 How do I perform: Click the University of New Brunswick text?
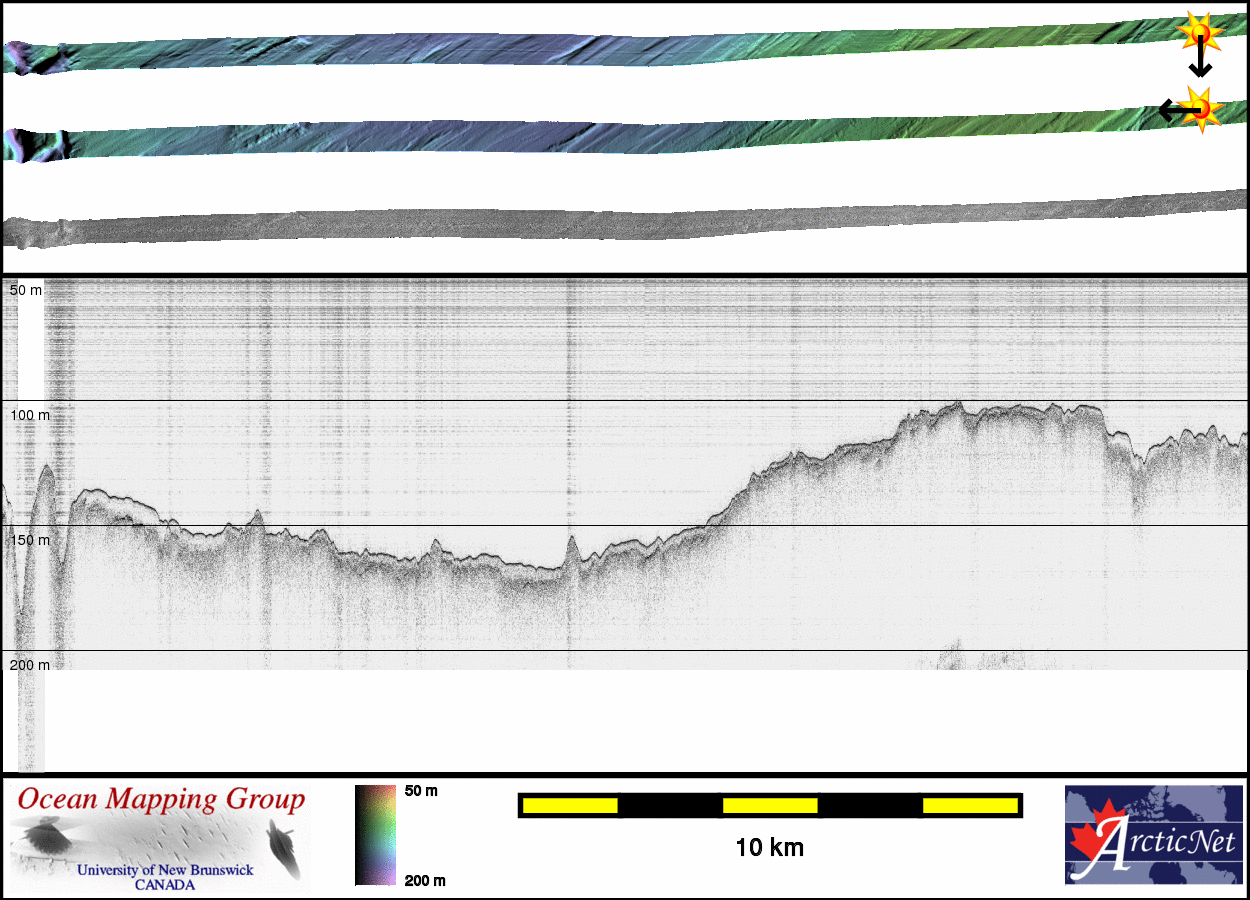click(165, 871)
